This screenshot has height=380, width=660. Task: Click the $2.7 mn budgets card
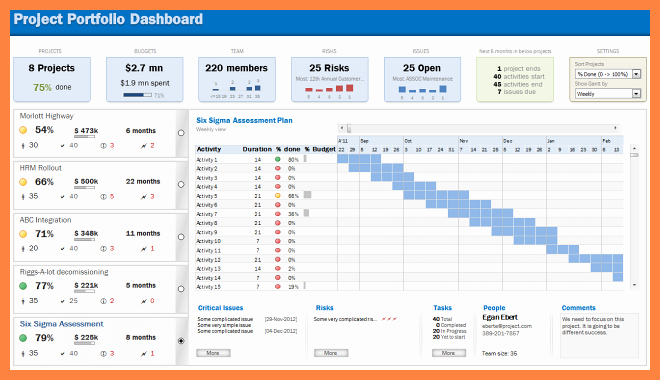click(145, 80)
